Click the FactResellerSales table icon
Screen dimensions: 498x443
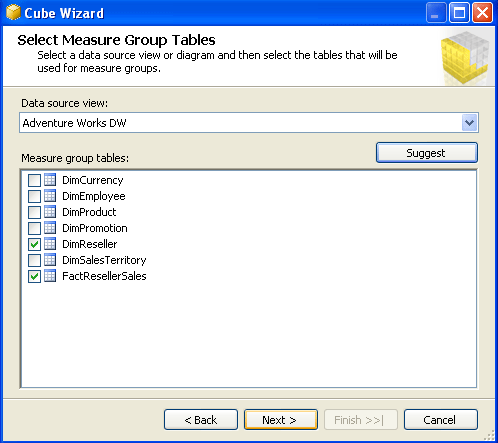coord(50,276)
